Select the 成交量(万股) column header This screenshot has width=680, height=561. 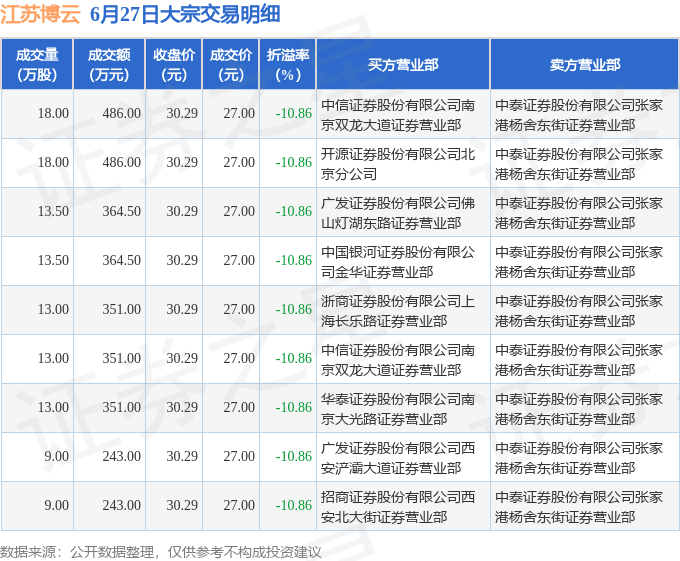click(37, 65)
